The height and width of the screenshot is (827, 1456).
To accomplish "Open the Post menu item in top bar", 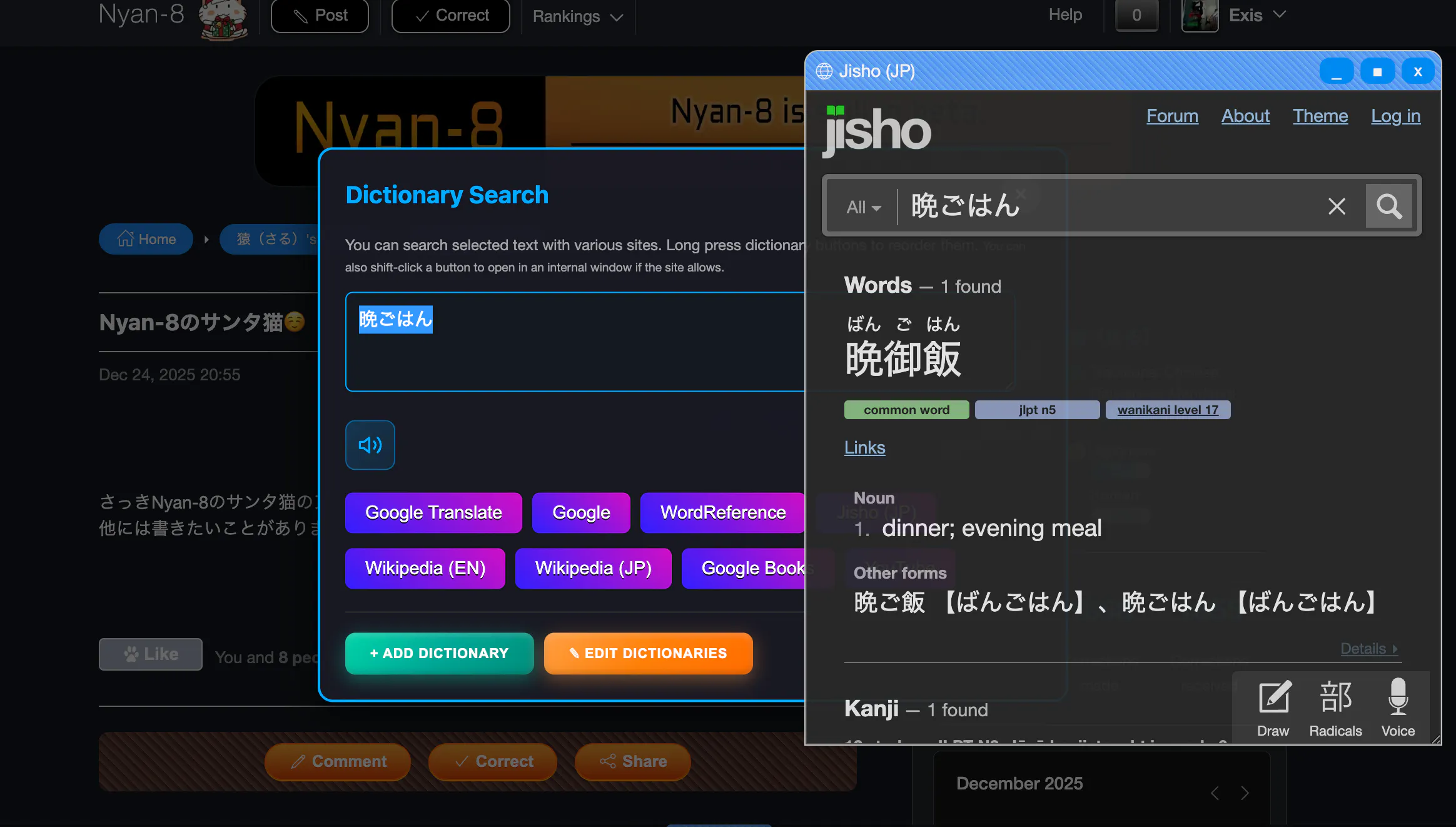I will (320, 16).
